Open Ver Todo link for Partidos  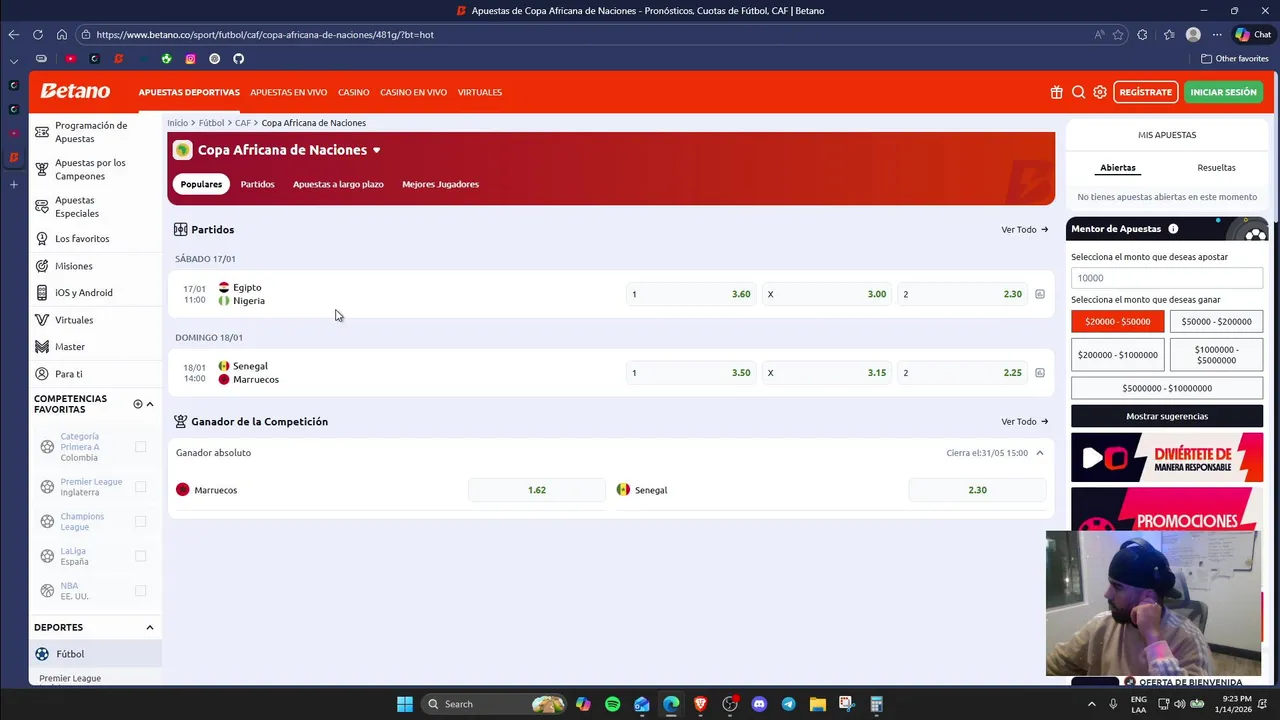coord(1024,230)
